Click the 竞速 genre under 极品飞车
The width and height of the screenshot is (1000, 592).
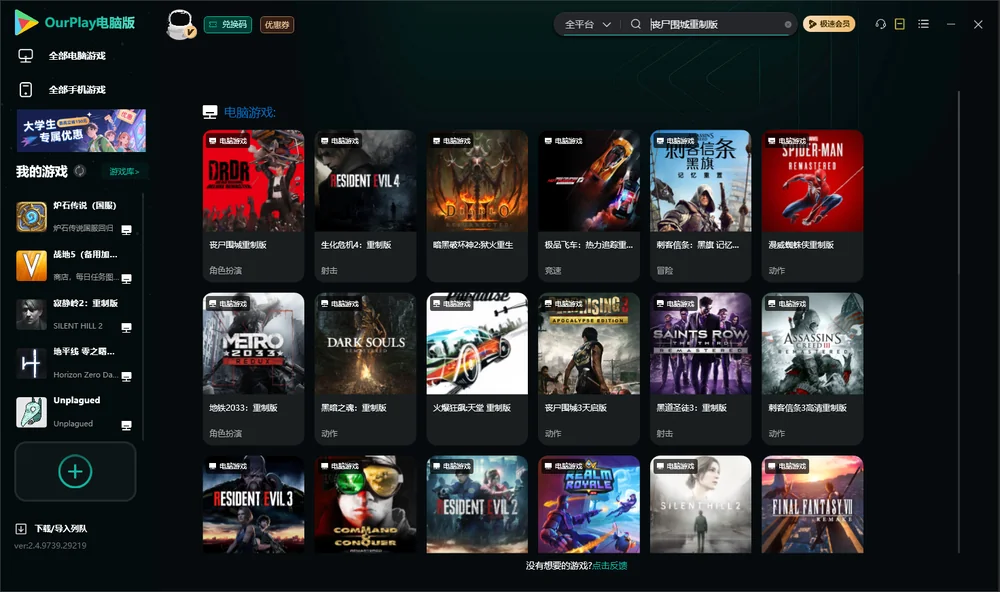(x=553, y=270)
